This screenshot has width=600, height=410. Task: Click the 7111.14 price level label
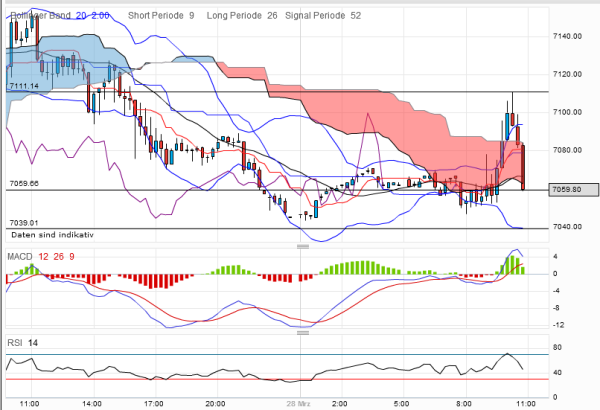(24, 86)
